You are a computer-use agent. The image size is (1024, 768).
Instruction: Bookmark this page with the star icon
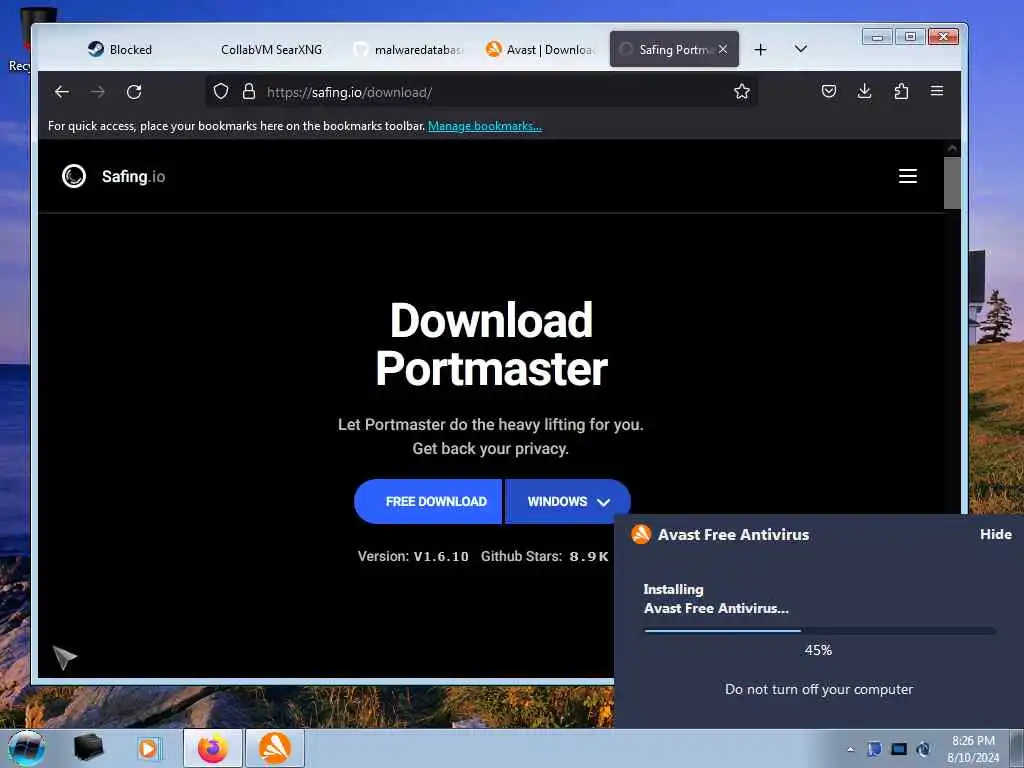click(741, 91)
